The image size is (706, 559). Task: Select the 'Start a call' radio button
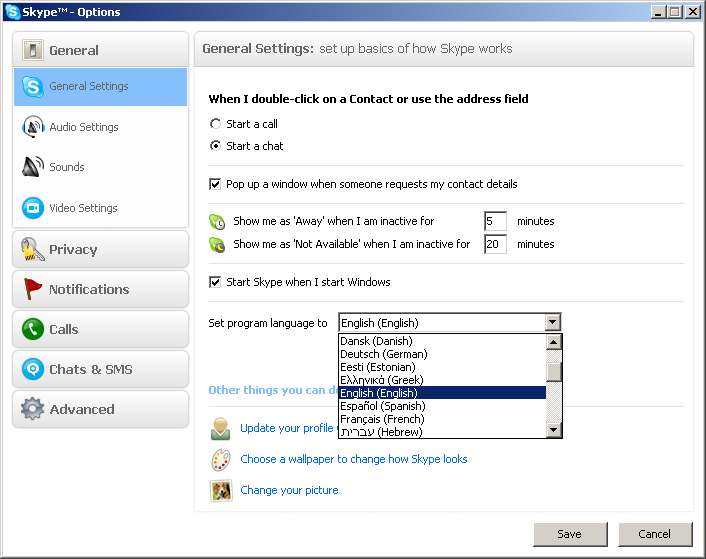[215, 124]
